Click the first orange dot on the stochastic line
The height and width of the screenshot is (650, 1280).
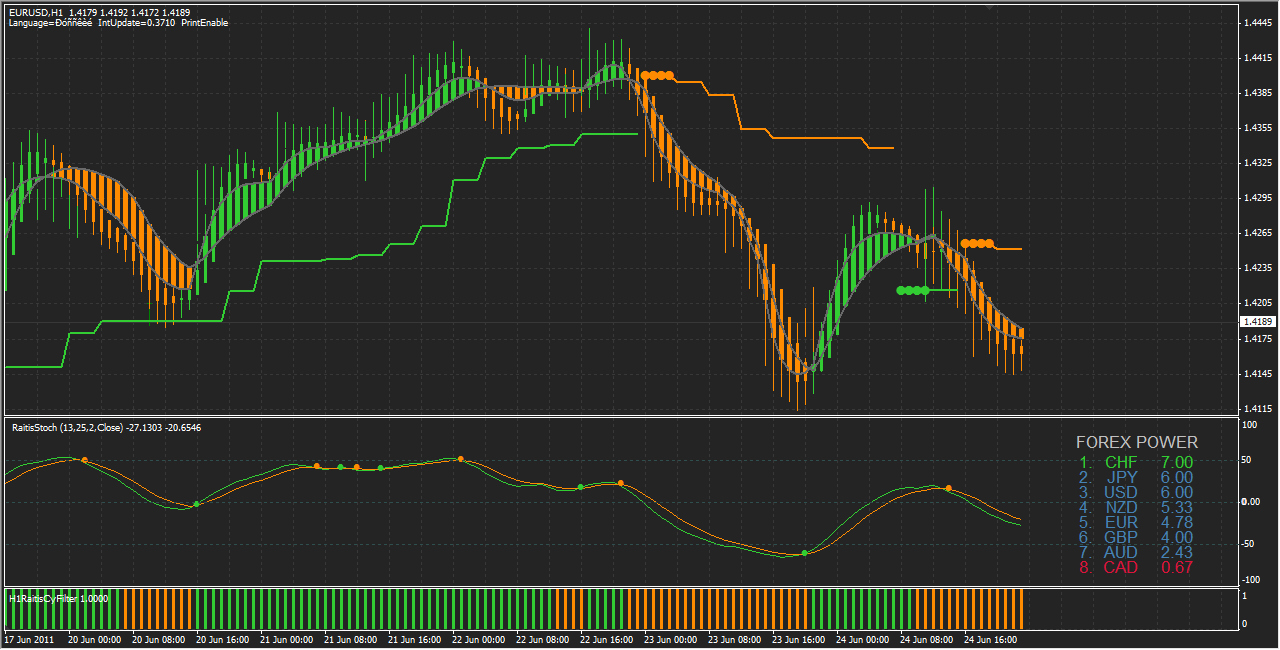click(84, 460)
